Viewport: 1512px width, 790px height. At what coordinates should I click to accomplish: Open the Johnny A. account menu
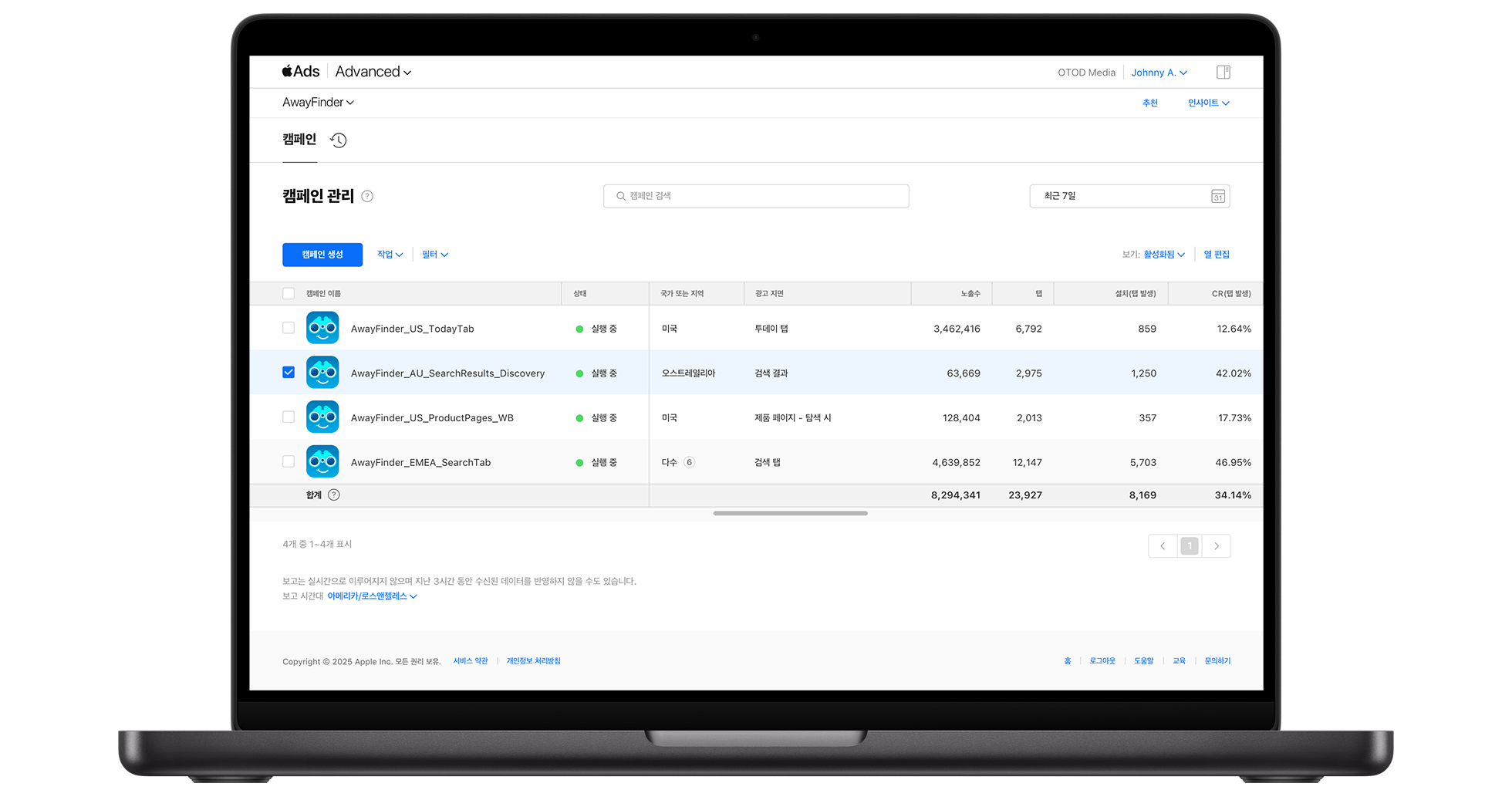coord(1159,73)
